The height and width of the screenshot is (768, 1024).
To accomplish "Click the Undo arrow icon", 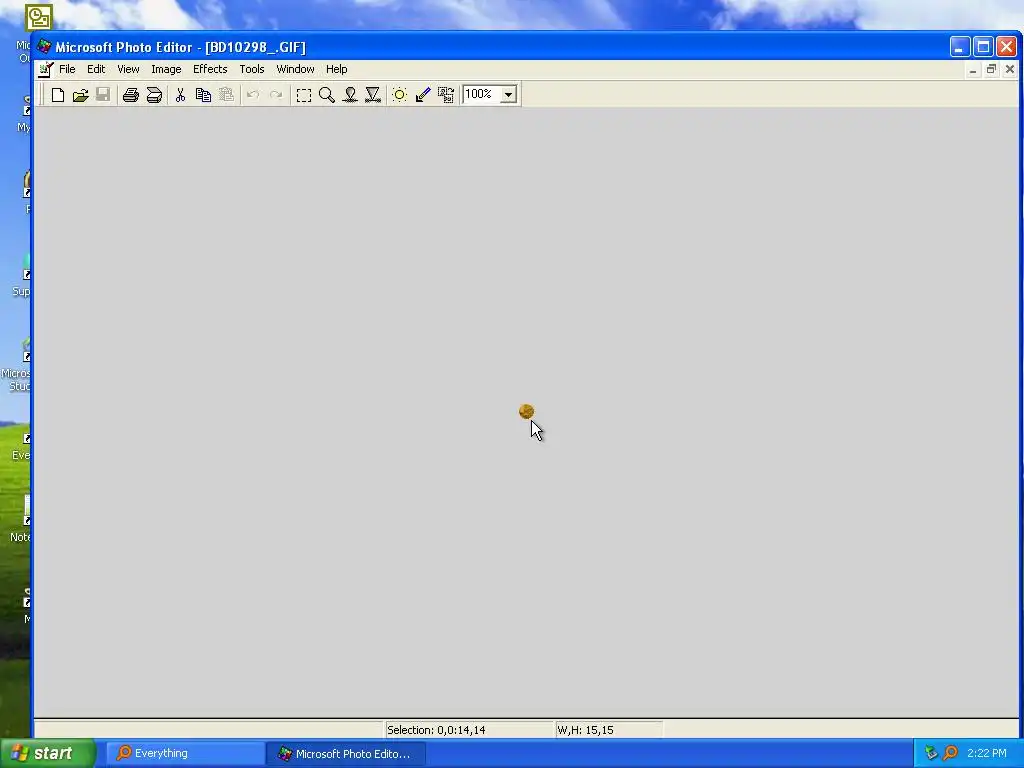I will point(253,95).
